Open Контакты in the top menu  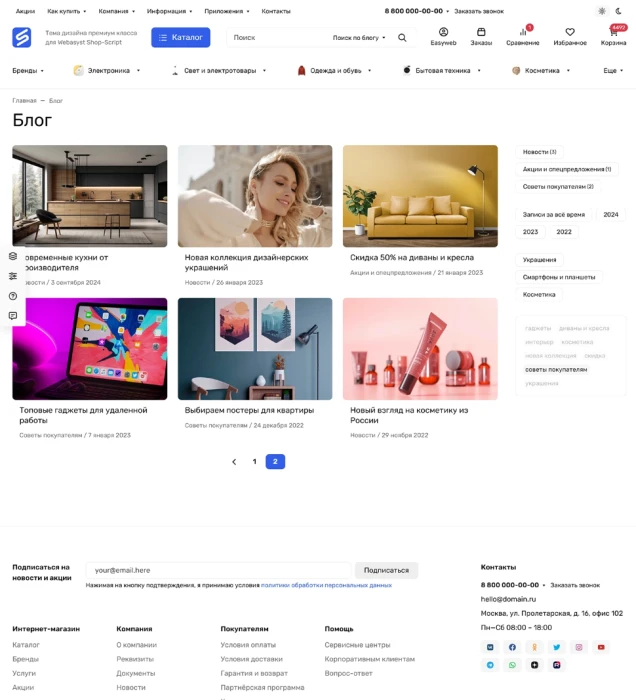click(276, 11)
